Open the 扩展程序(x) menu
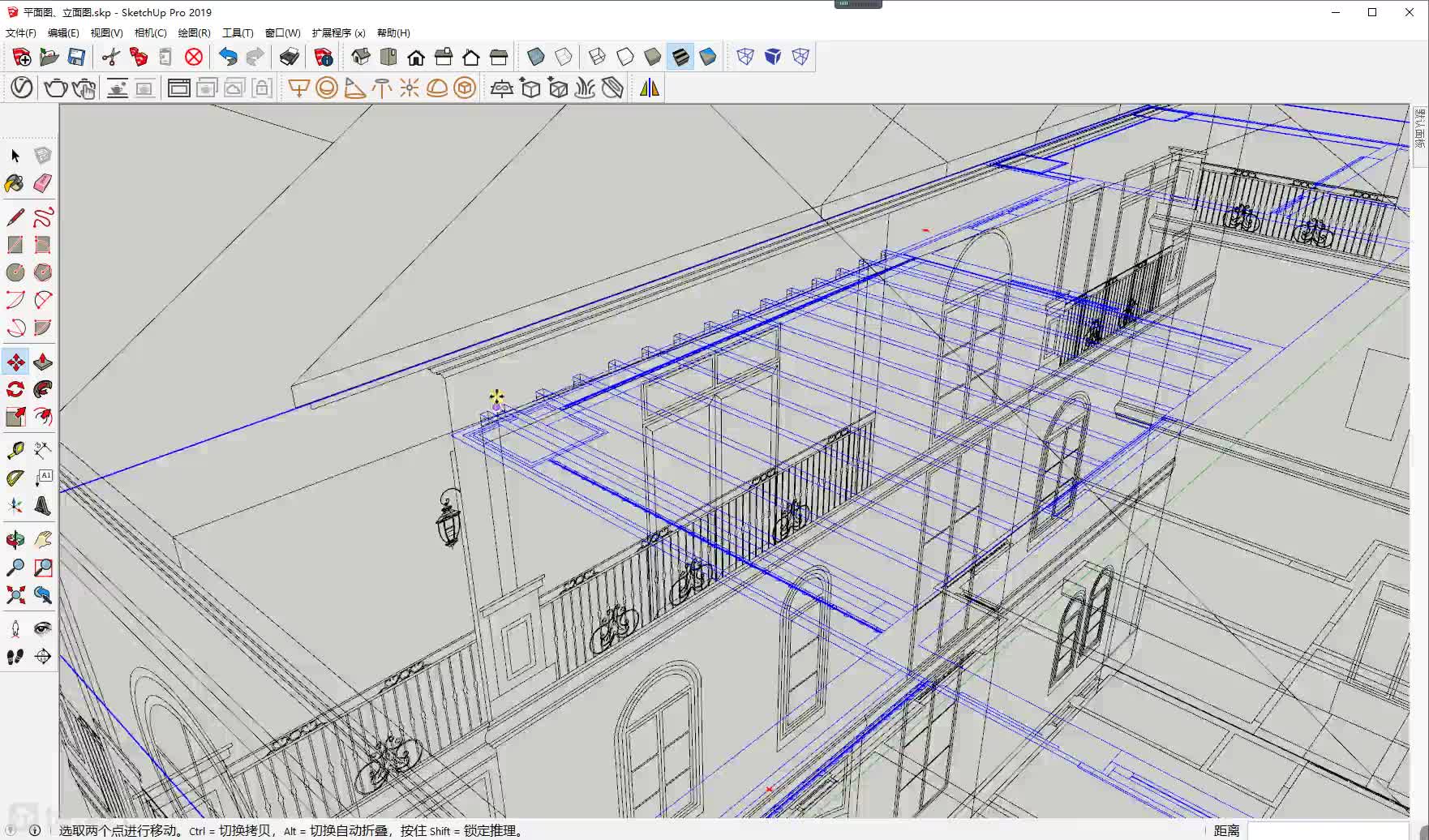This screenshot has width=1429, height=840. tap(338, 33)
